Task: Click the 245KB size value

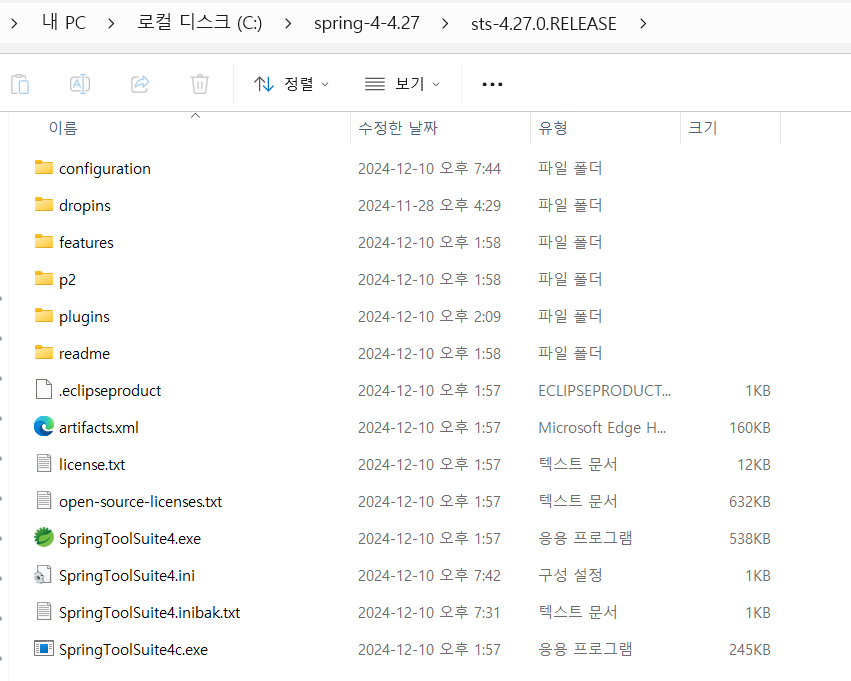Action: (750, 650)
